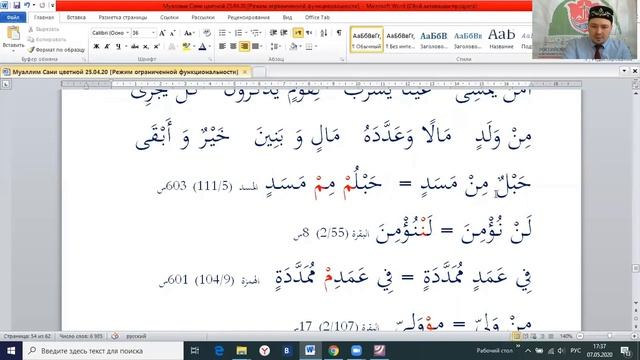Redo the action from Quick Access toolbar
Viewport: 640px width, 360px height.
42,6
